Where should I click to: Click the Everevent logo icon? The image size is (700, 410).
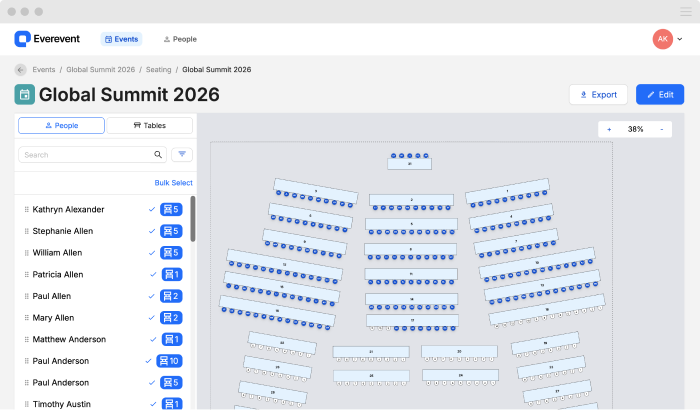coord(22,39)
